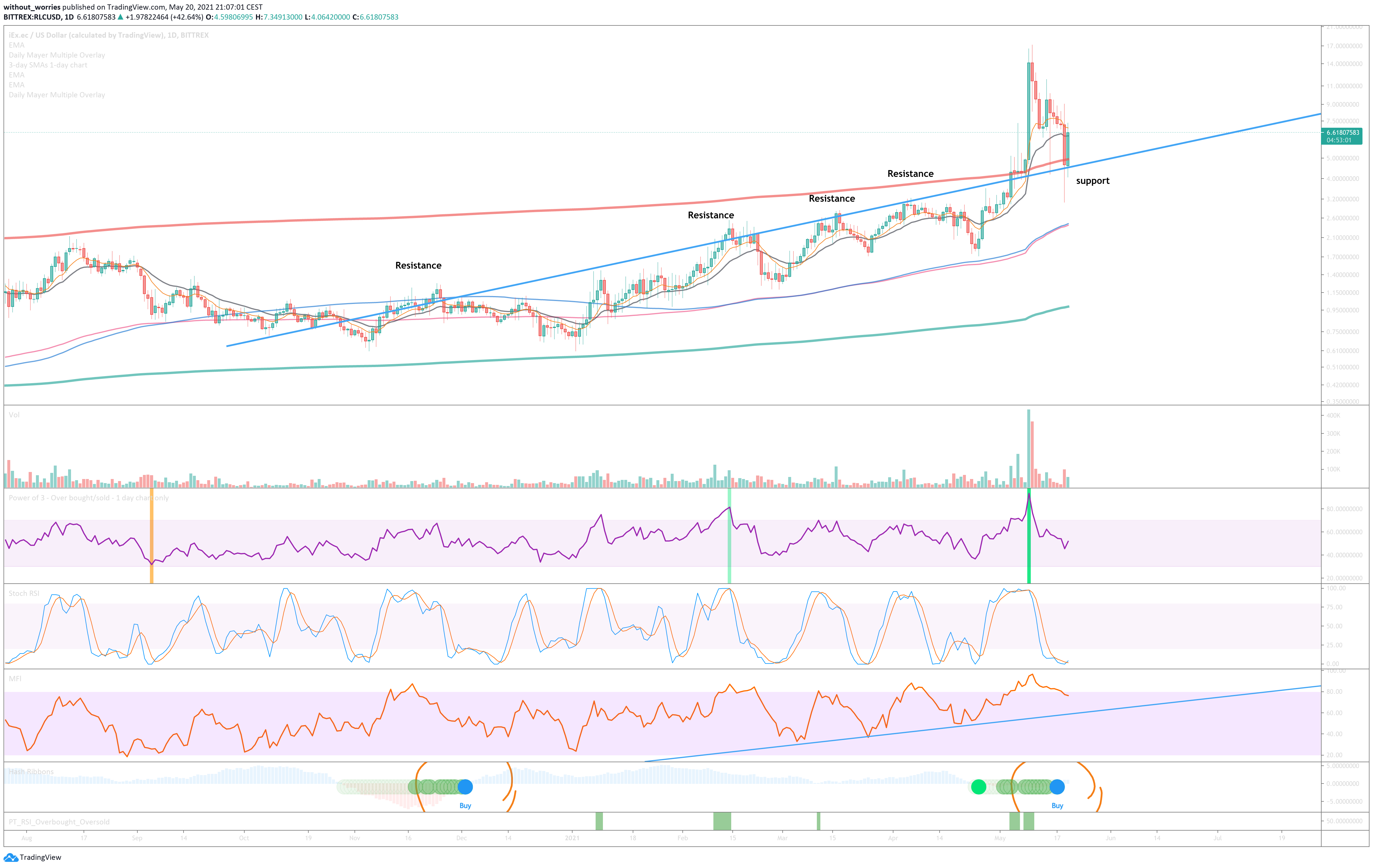Click the current price tag 6.61807583
Screen dimensions: 1373x868
point(1343,132)
